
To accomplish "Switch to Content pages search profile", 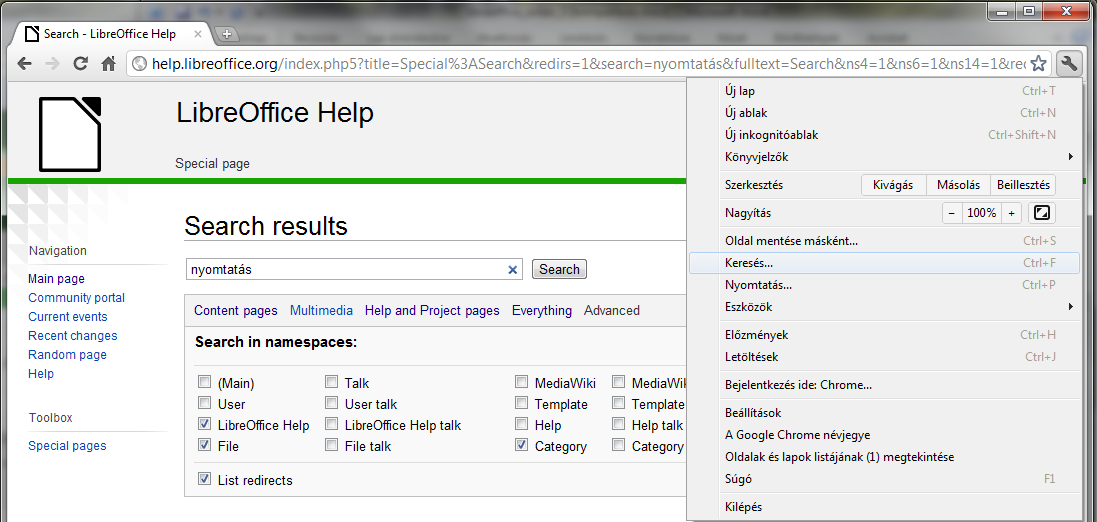I will click(236, 311).
